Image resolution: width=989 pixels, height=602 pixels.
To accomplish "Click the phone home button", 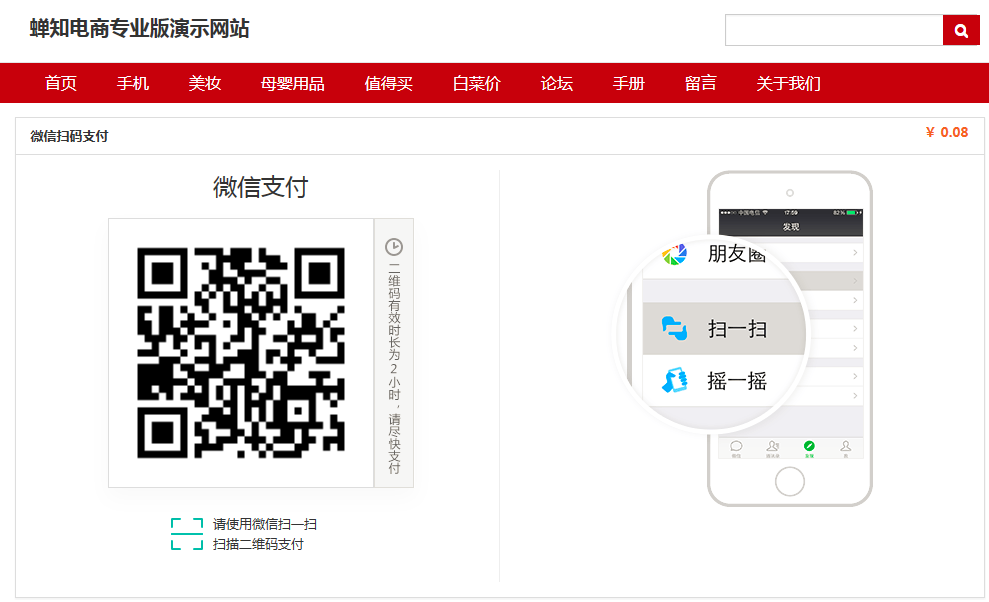I will click(x=790, y=481).
